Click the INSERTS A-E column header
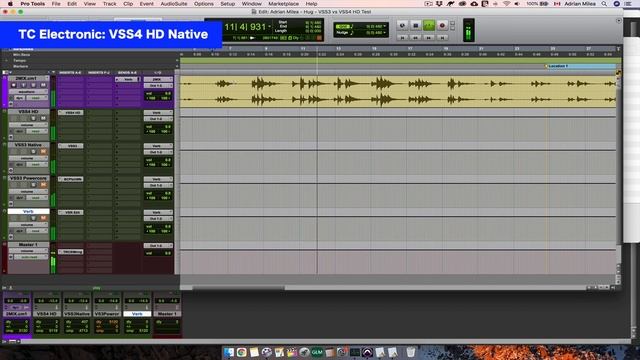The image size is (640, 360). [71, 73]
